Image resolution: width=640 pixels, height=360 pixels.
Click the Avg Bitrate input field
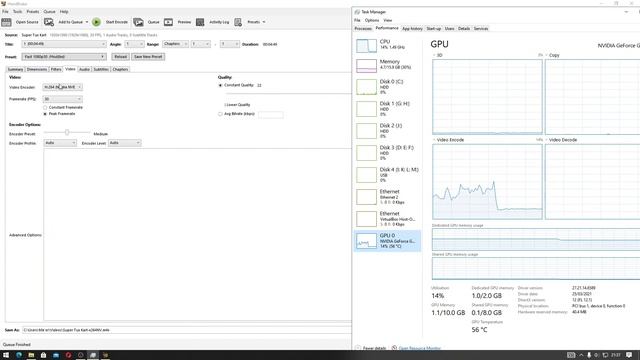(271, 114)
